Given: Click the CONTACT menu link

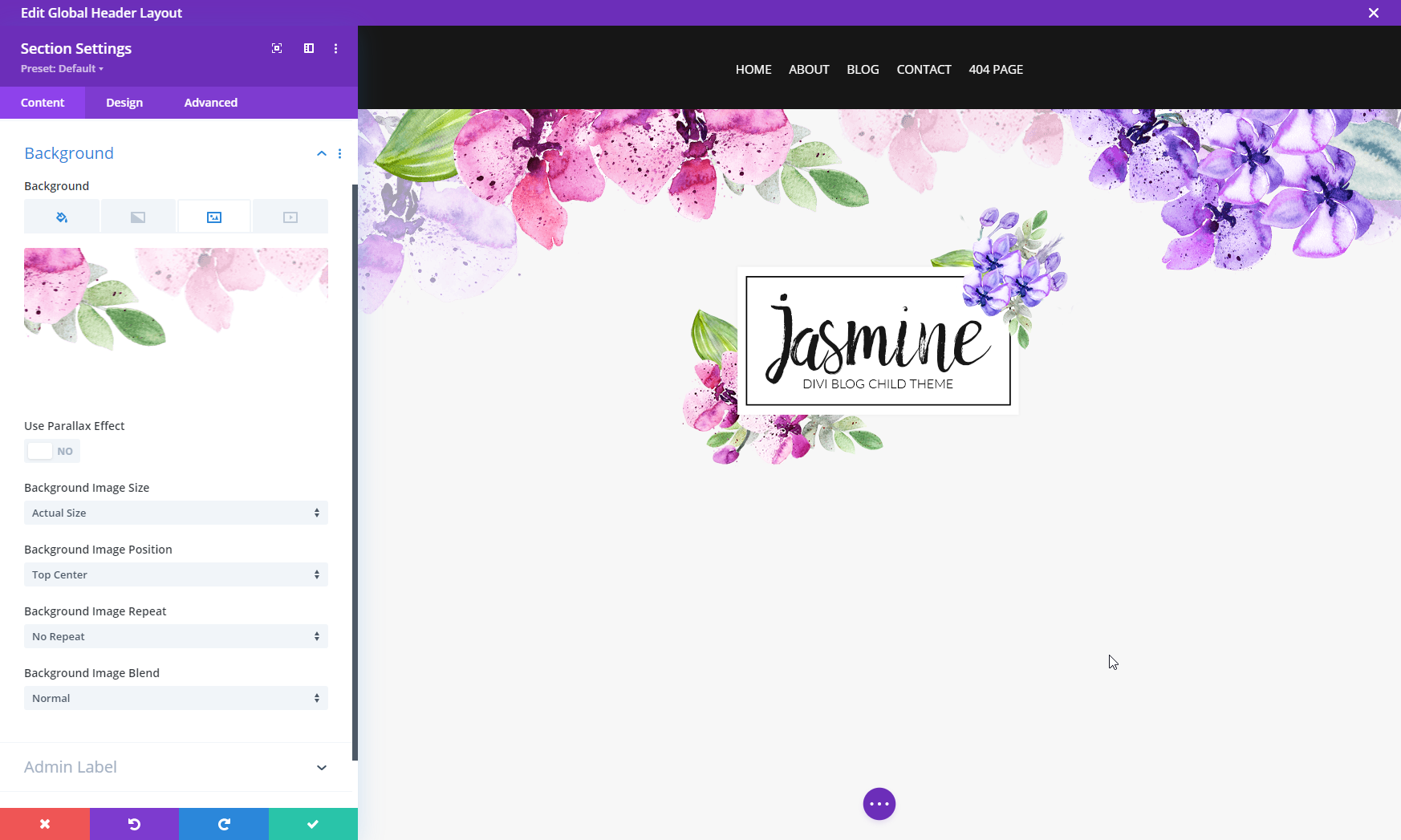Looking at the screenshot, I should (x=924, y=70).
